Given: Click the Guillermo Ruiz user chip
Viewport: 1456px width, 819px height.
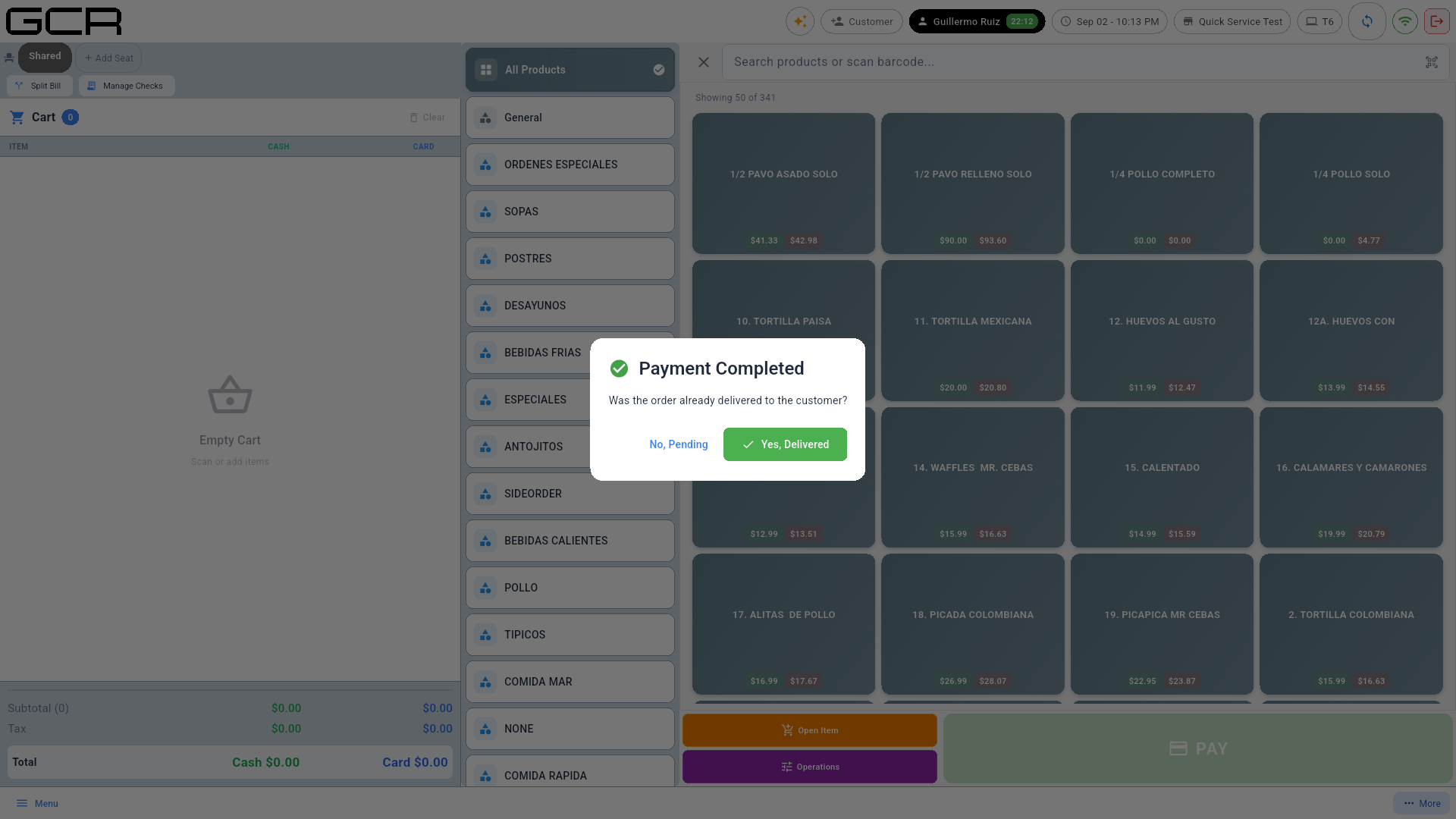Looking at the screenshot, I should [977, 21].
